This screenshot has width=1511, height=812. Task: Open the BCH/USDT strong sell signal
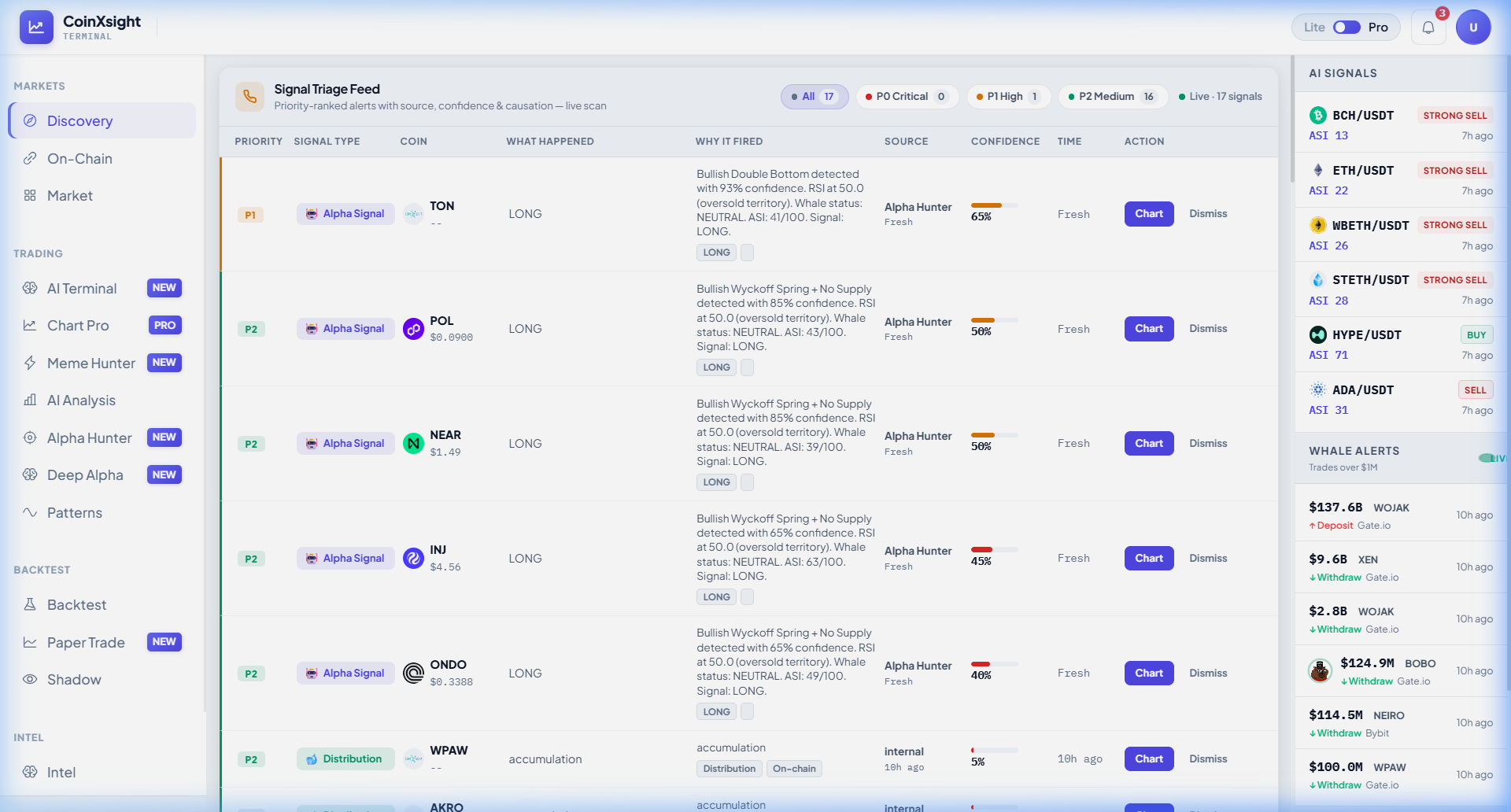click(1401, 125)
